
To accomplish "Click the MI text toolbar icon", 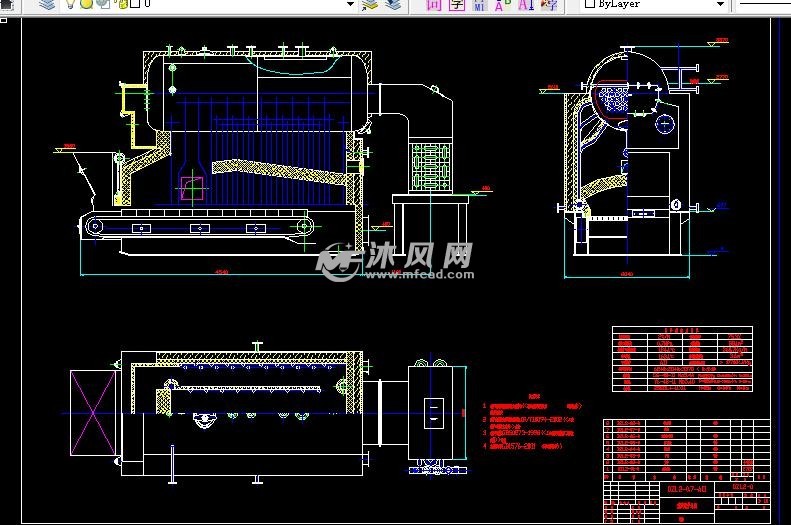I will (479, 5).
